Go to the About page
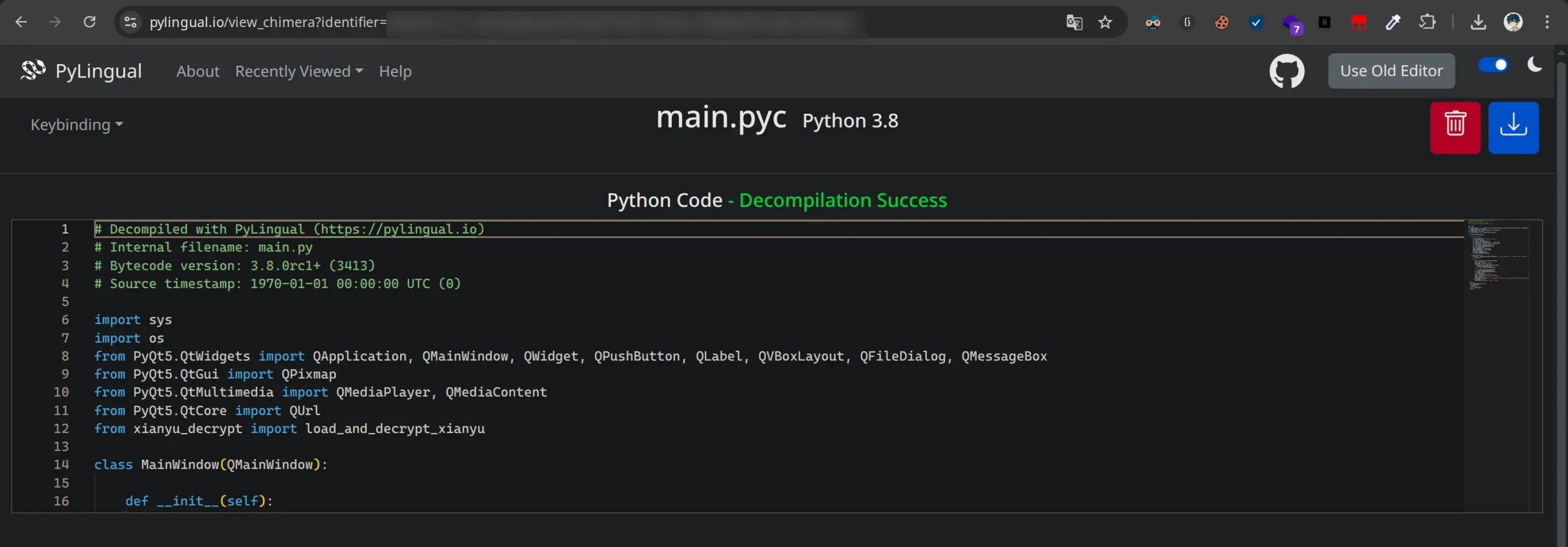The image size is (1568, 547). [198, 71]
